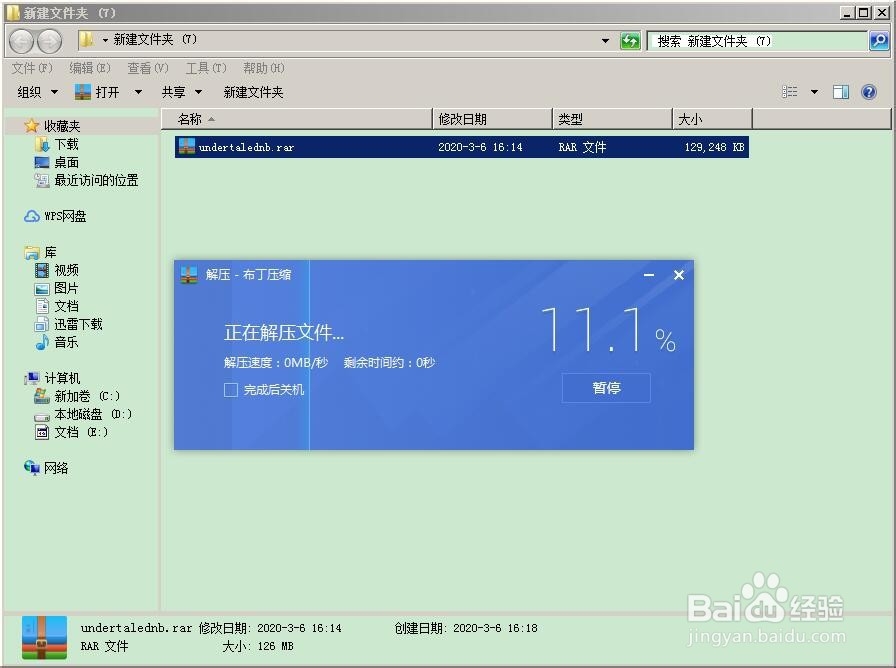Click the 布丁压缩 app icon in dialog title
The image size is (896, 668).
coord(189,275)
